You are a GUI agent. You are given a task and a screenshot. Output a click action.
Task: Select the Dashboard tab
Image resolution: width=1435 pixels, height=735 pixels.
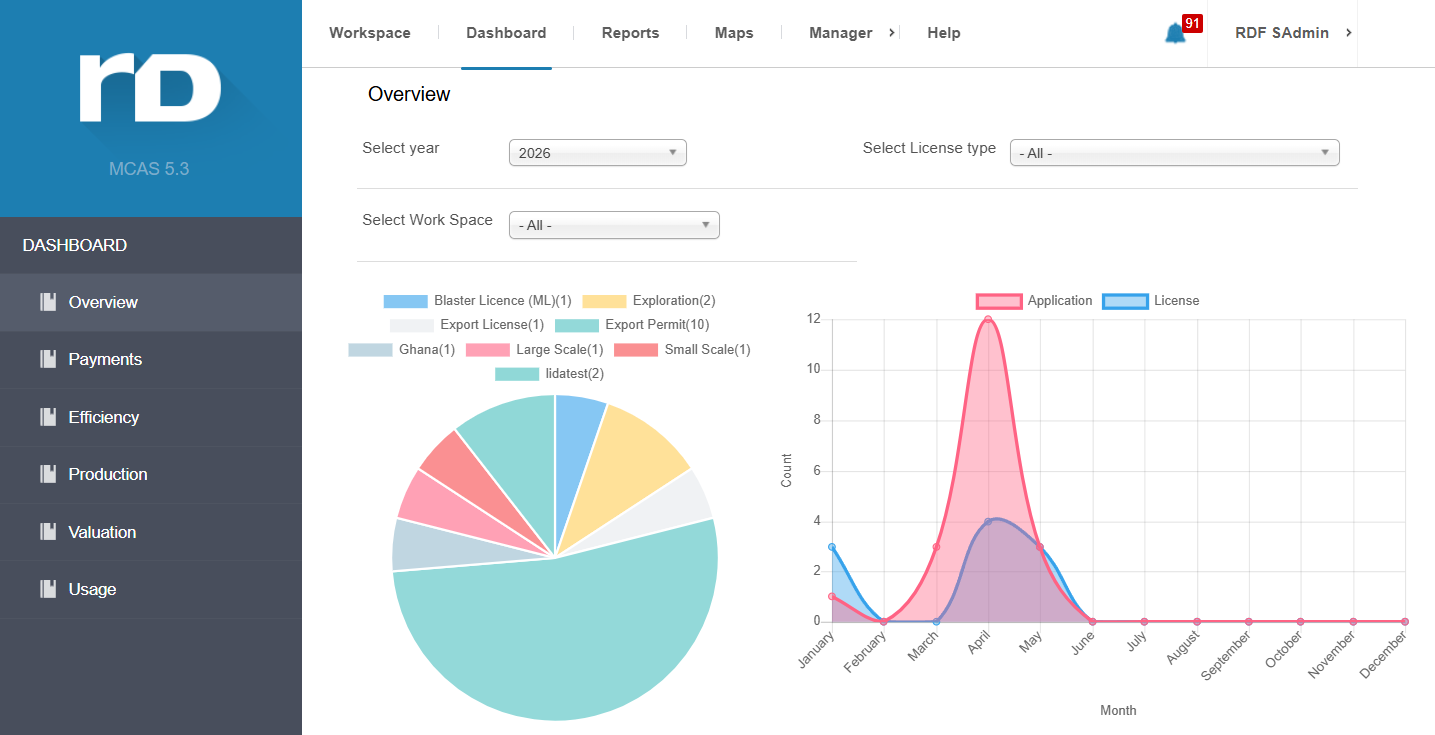click(x=506, y=33)
